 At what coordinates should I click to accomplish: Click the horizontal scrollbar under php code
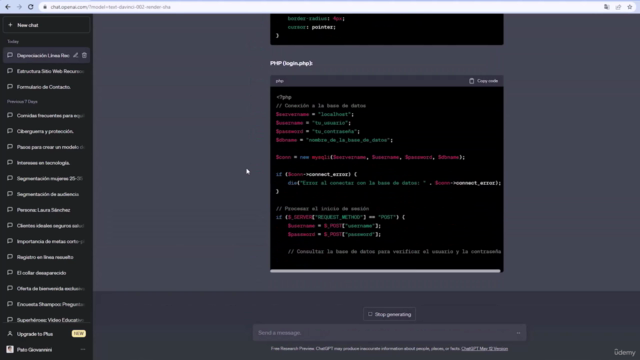click(x=385, y=271)
